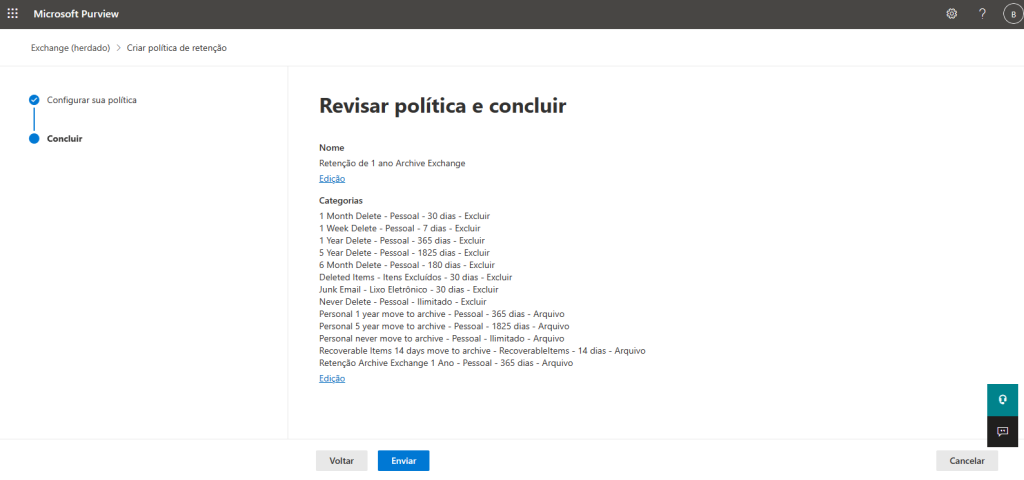Click Edição link under Nome
The height and width of the screenshot is (480, 1024).
332,179
